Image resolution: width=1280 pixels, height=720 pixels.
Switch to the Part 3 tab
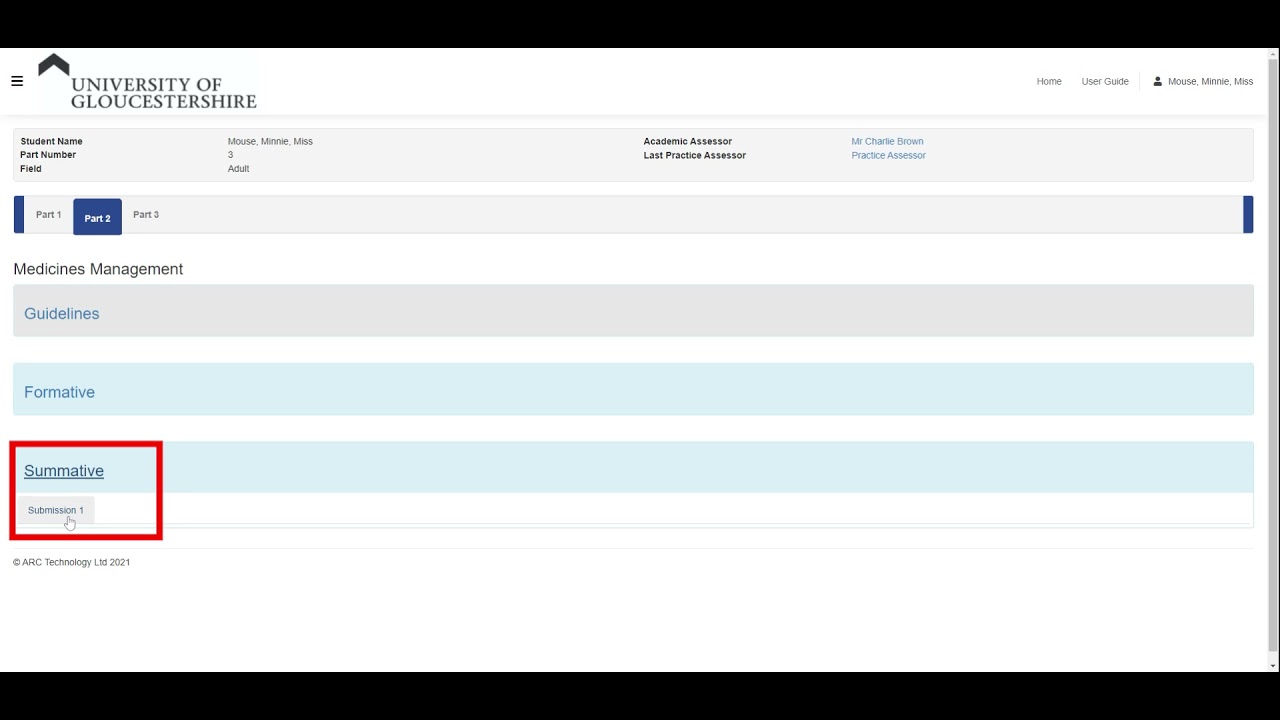(146, 215)
